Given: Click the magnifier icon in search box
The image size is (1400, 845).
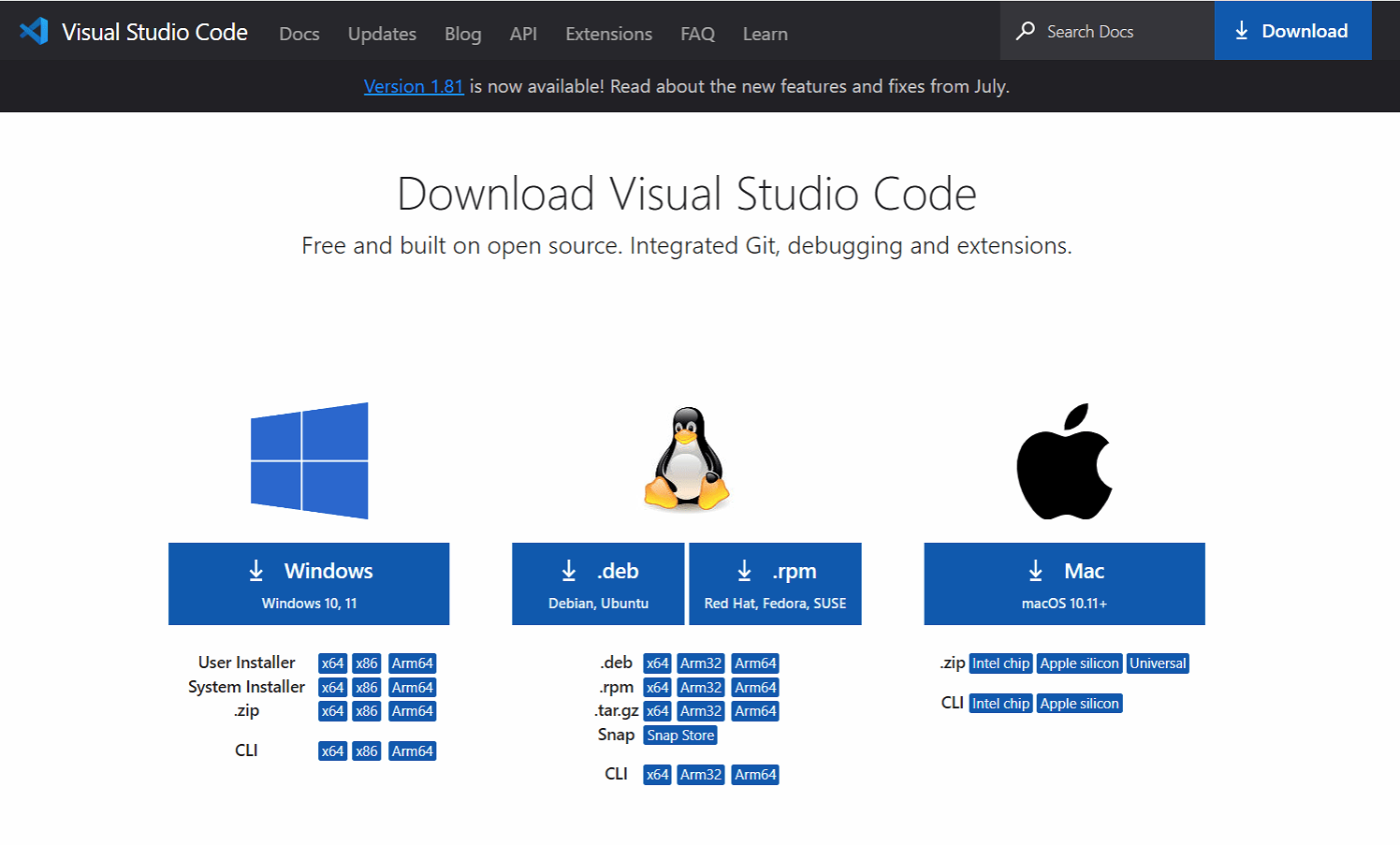Looking at the screenshot, I should 1026,31.
